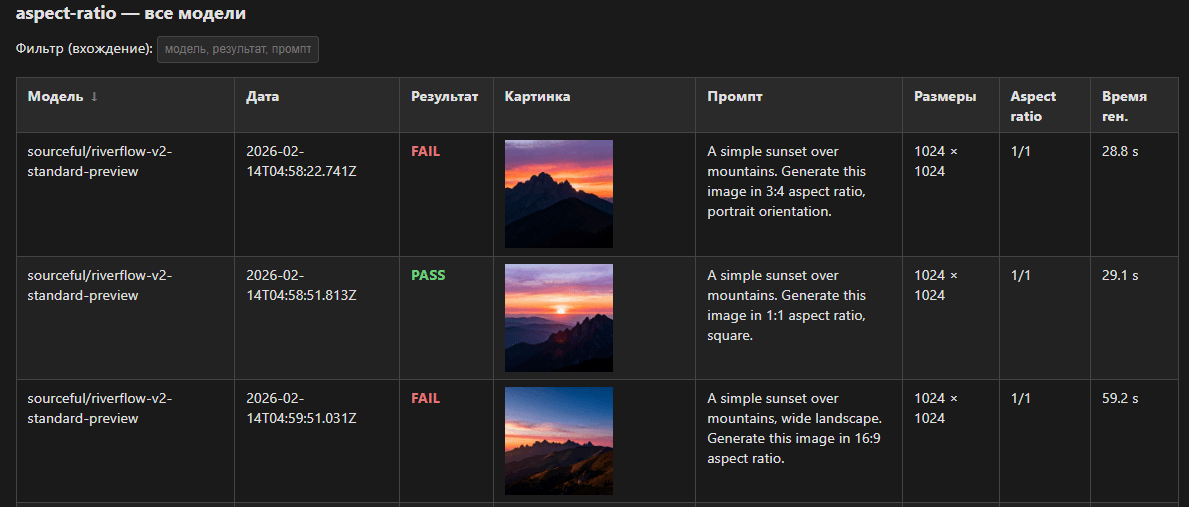
Task: Open the first sunset mountain thumbnail
Action: [x=559, y=194]
